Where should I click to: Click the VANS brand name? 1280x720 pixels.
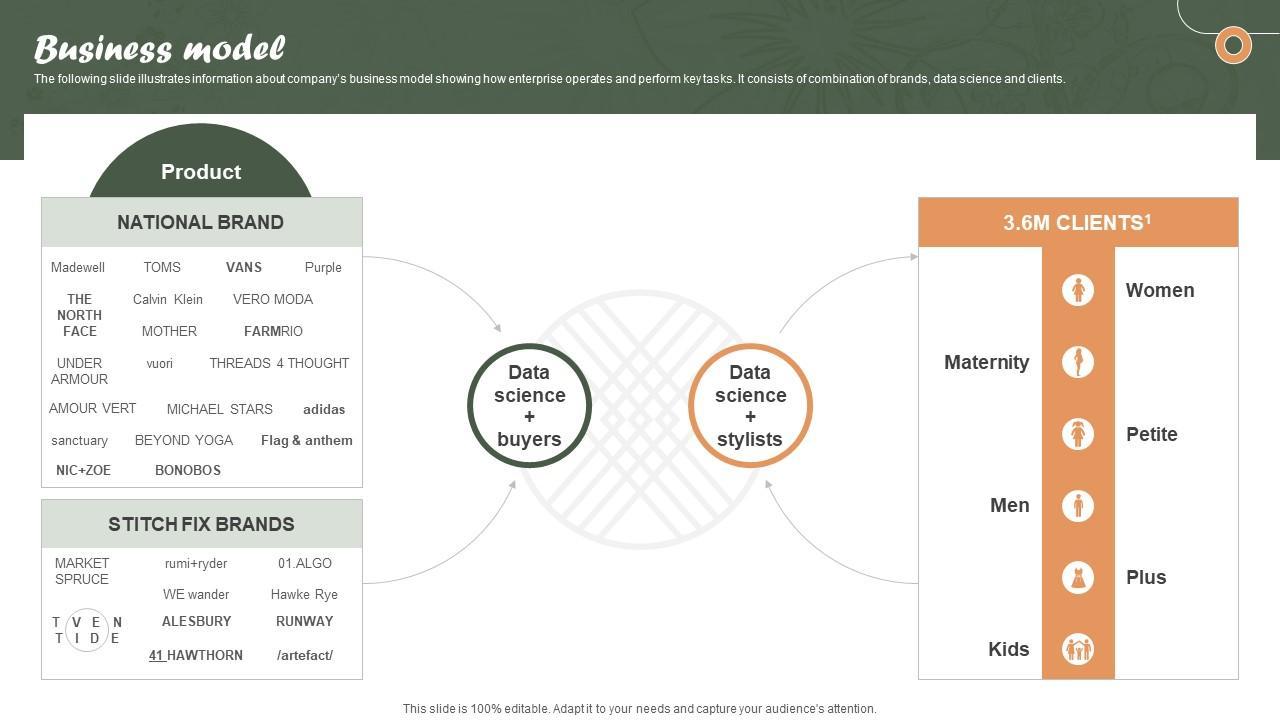click(244, 267)
